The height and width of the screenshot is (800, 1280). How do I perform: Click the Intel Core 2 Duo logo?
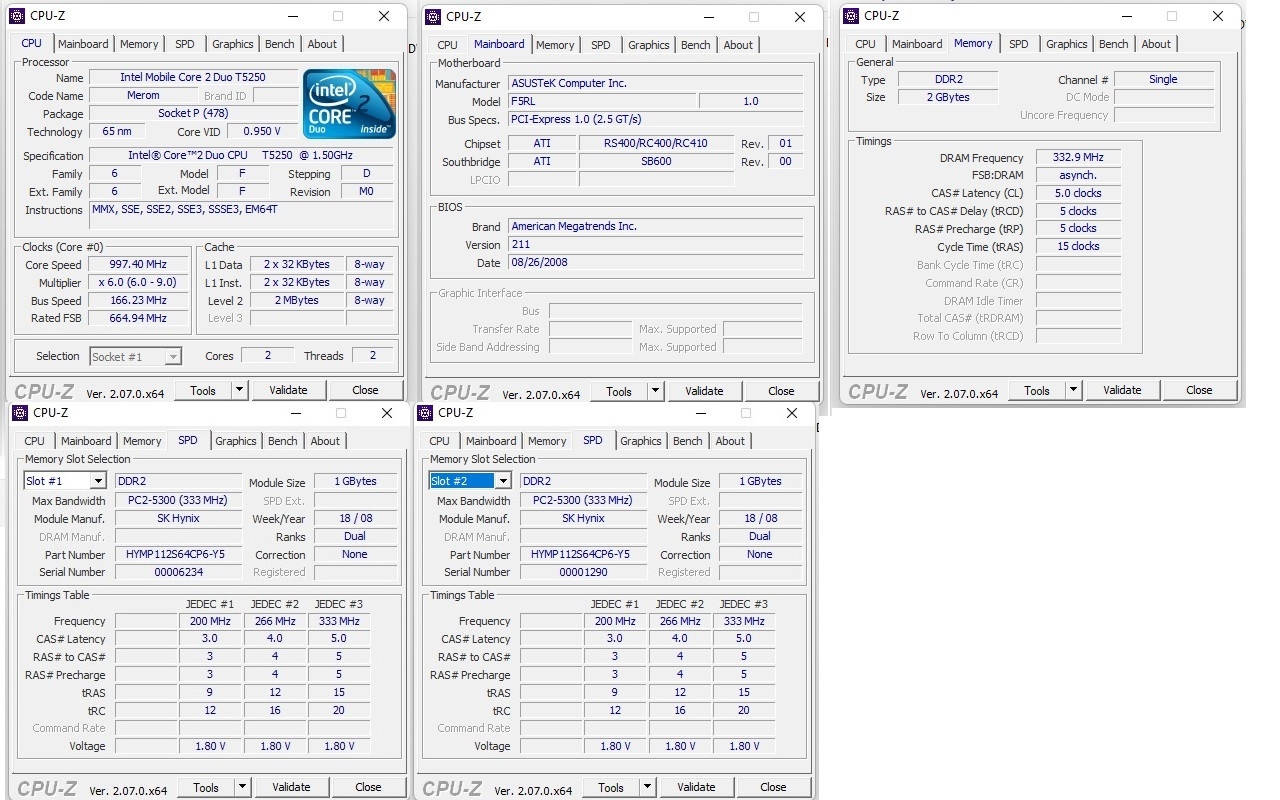349,103
